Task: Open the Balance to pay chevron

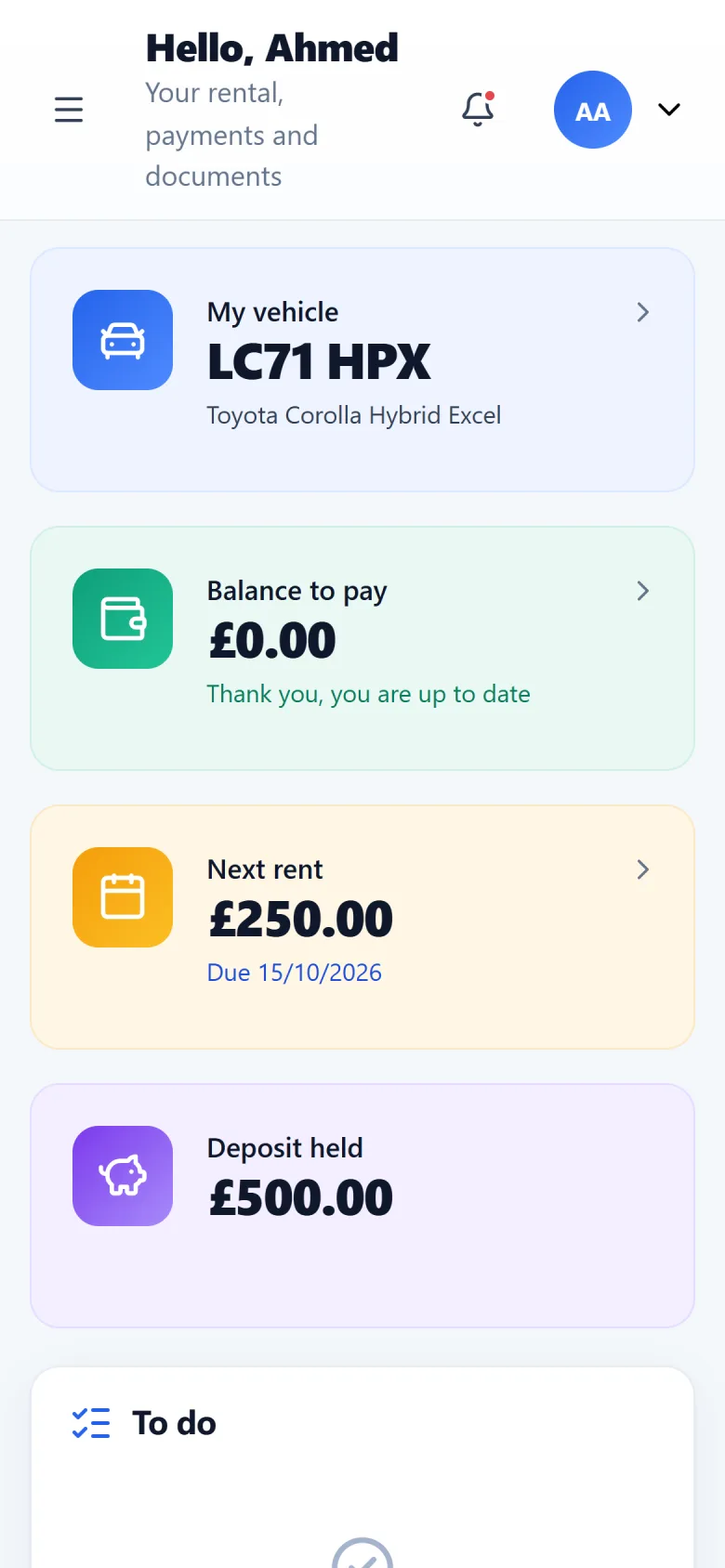Action: [642, 591]
